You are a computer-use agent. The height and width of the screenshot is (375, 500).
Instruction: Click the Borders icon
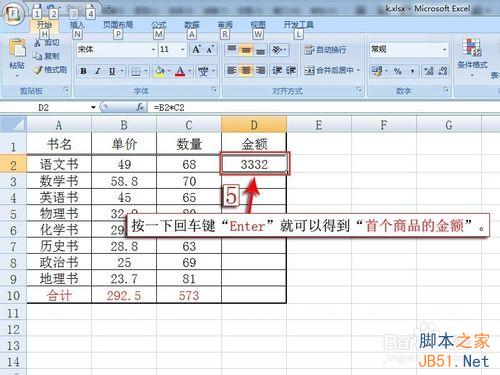point(136,71)
